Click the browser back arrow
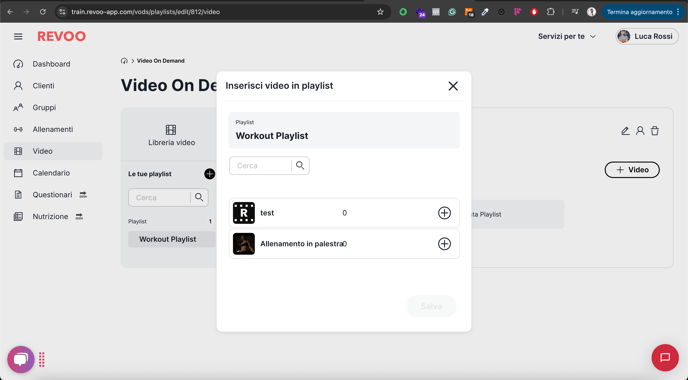688x380 pixels. coord(10,12)
